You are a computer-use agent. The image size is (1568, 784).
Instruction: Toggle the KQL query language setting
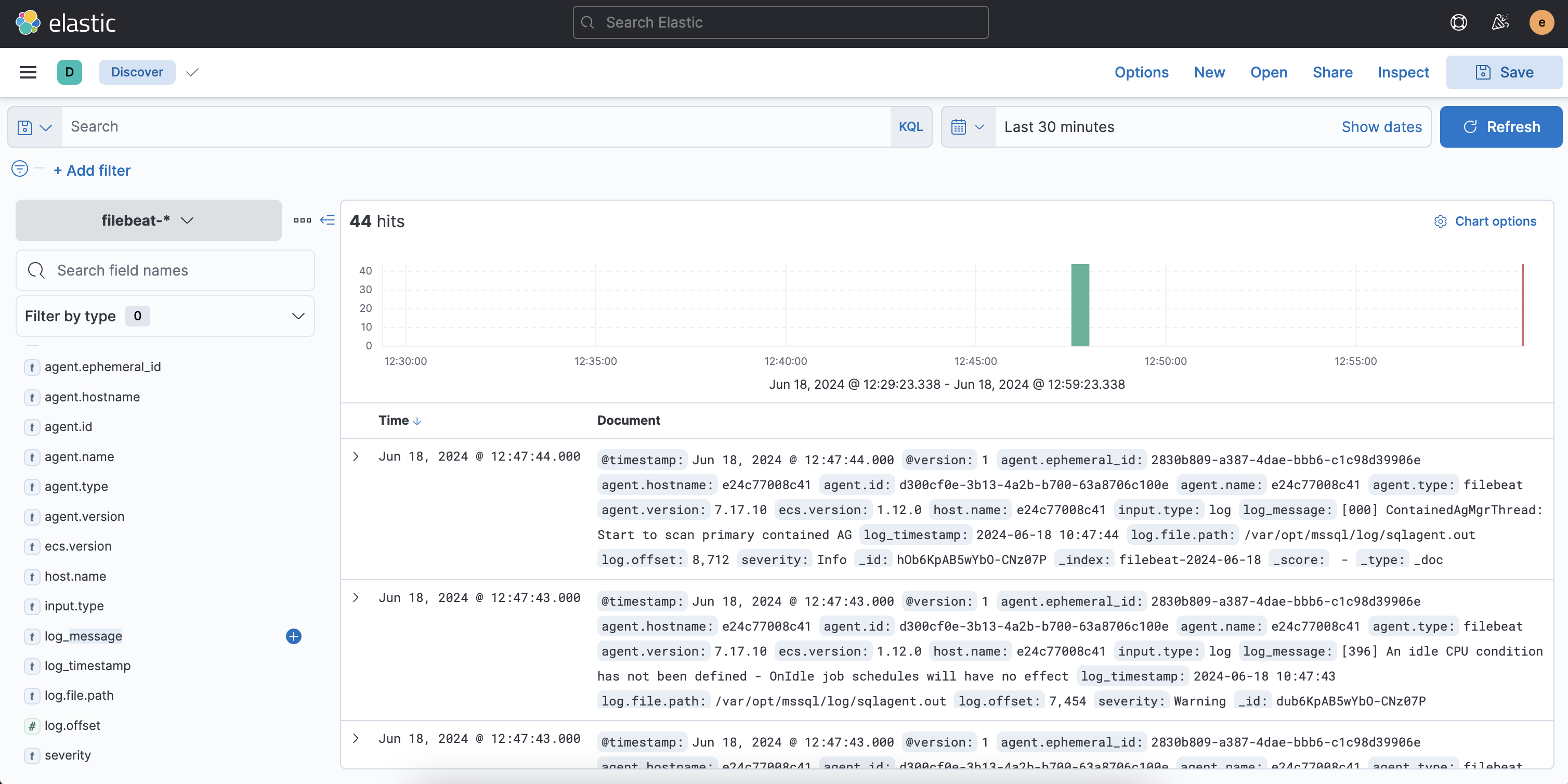[910, 127]
